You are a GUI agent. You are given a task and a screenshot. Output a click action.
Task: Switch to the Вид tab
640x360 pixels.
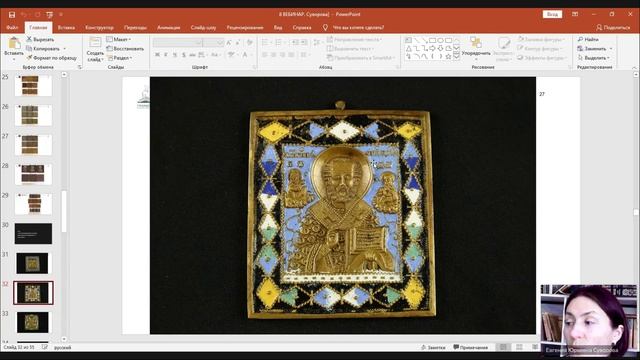pos(278,28)
